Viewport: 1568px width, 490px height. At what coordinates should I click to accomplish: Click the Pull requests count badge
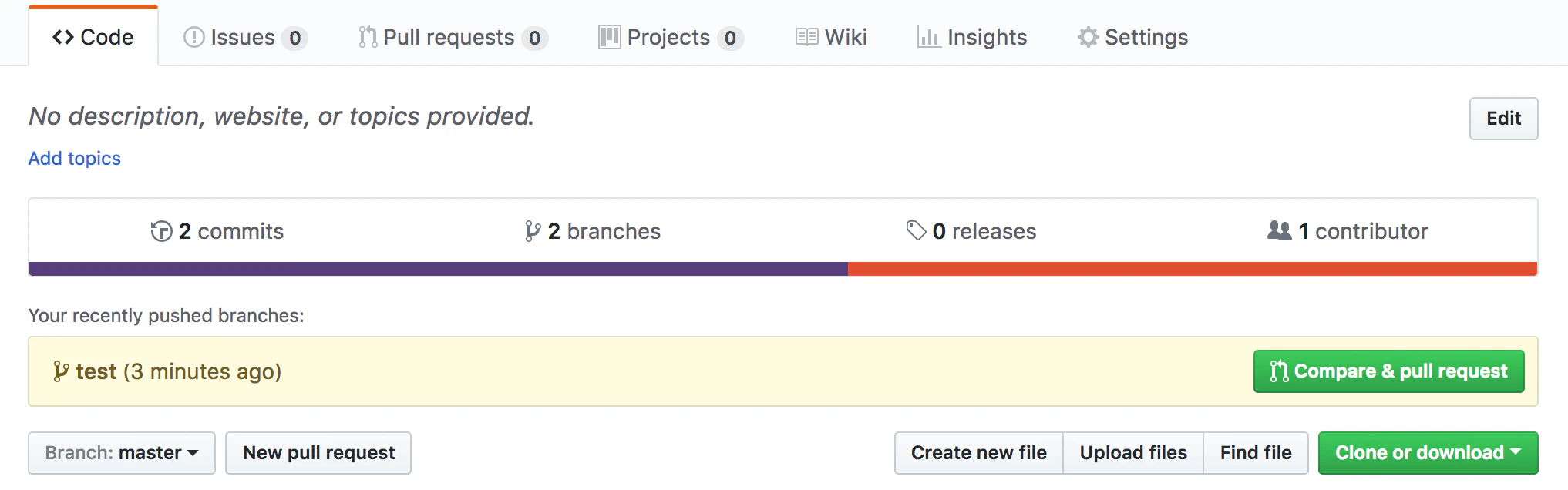535,38
